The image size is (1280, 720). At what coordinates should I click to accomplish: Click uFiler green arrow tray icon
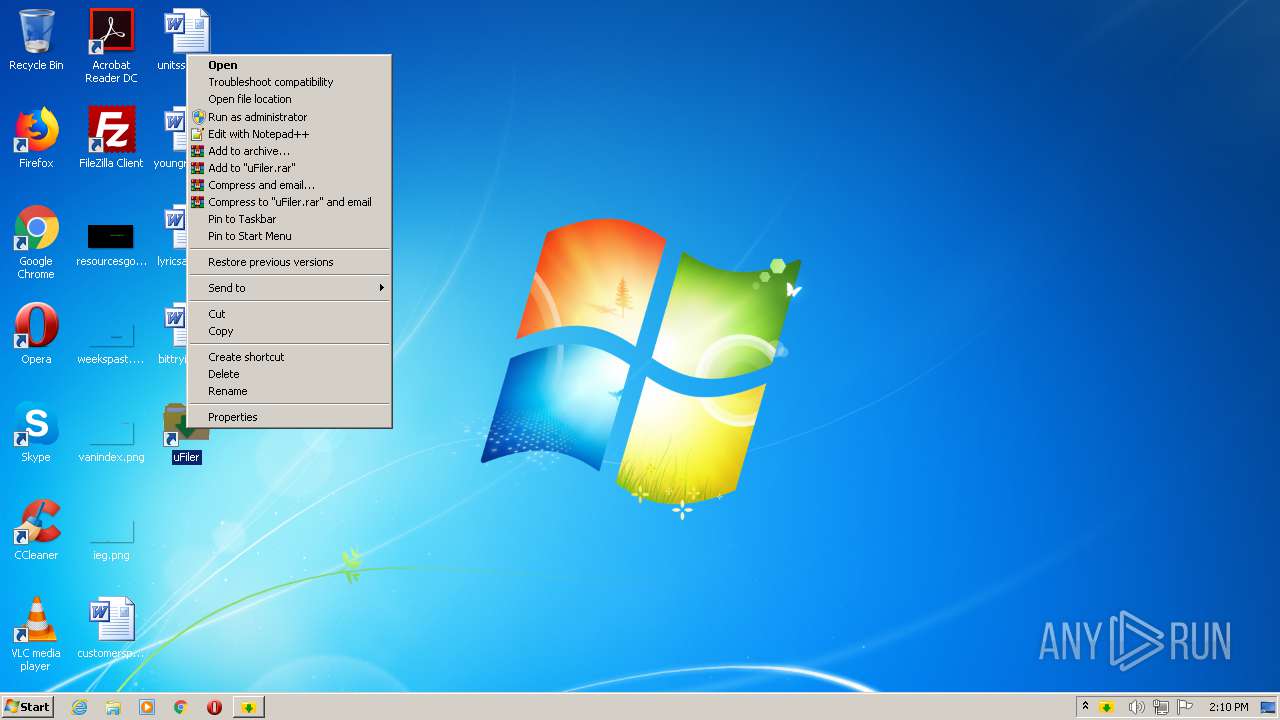point(1107,707)
